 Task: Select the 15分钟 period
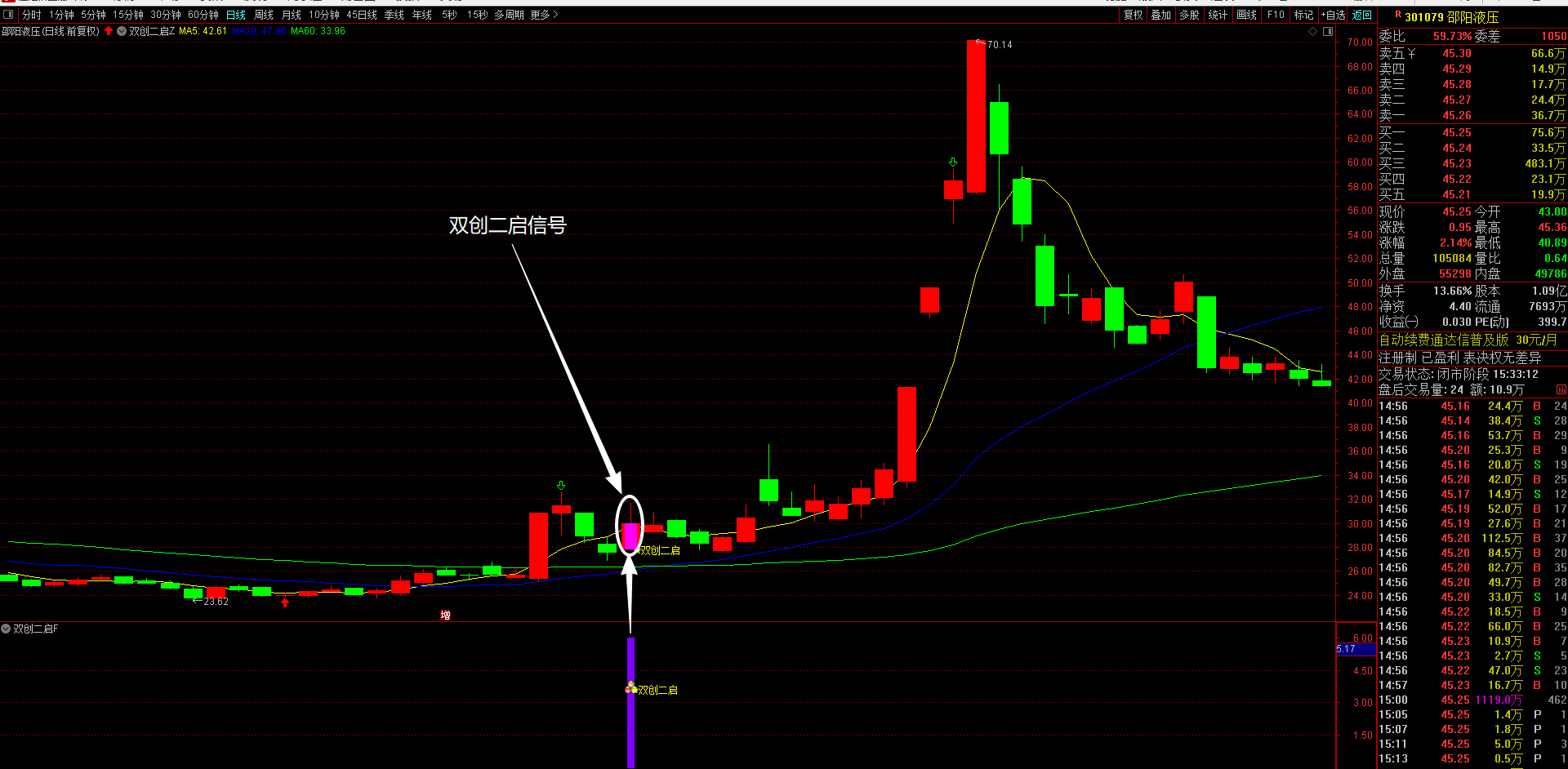point(128,15)
